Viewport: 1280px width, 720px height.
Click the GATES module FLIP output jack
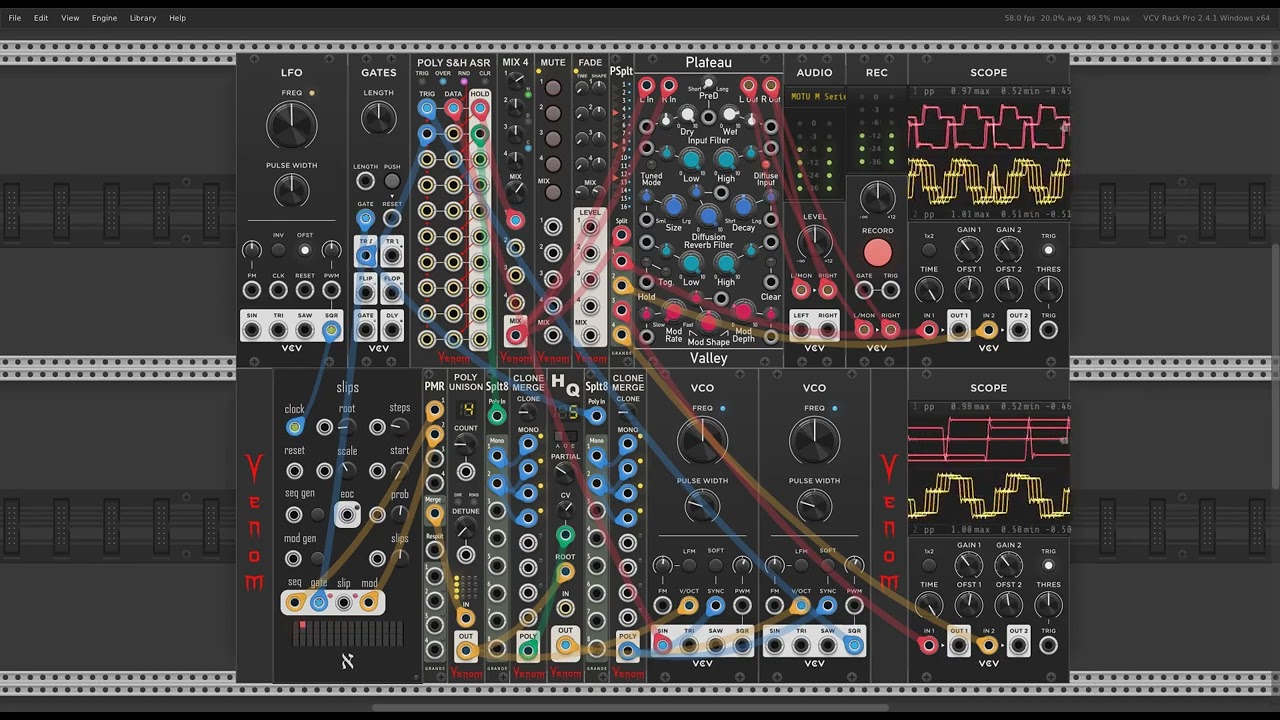click(x=365, y=293)
